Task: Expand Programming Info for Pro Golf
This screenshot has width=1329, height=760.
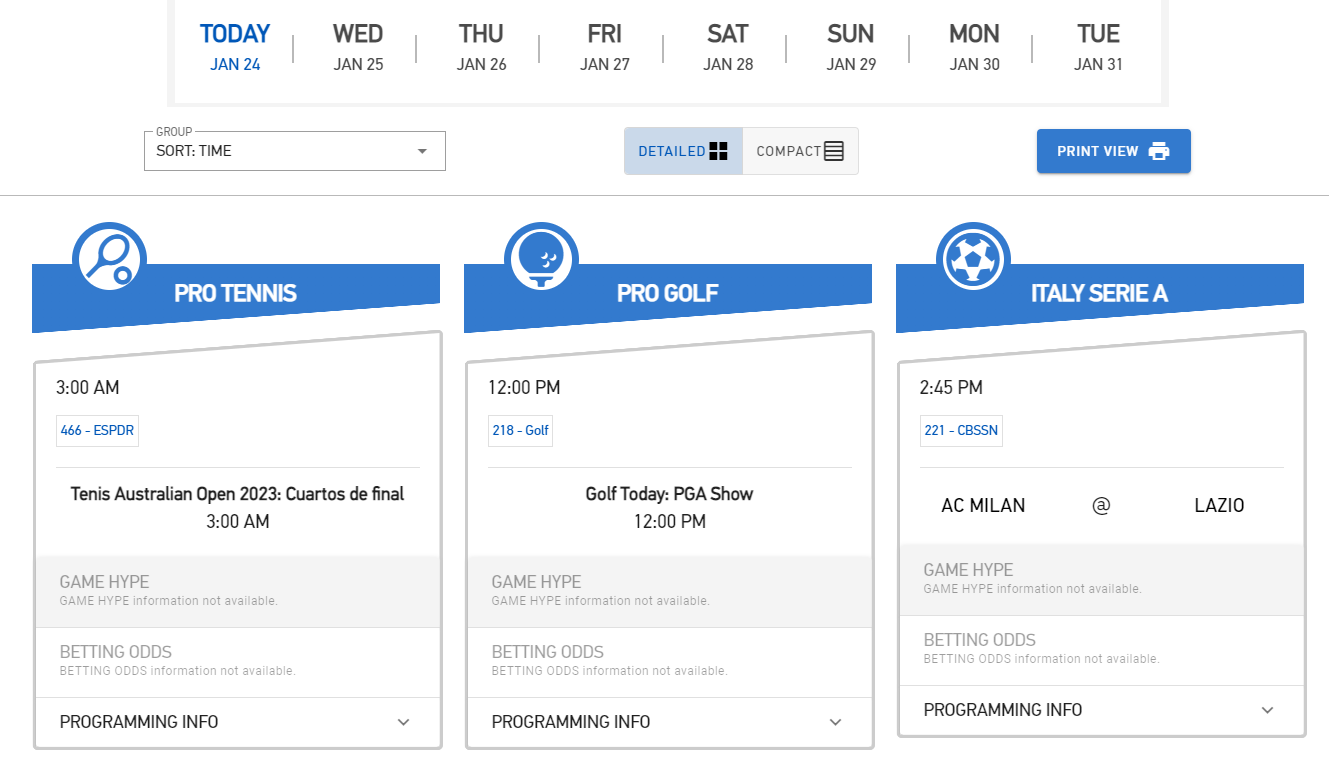Action: tap(669, 722)
